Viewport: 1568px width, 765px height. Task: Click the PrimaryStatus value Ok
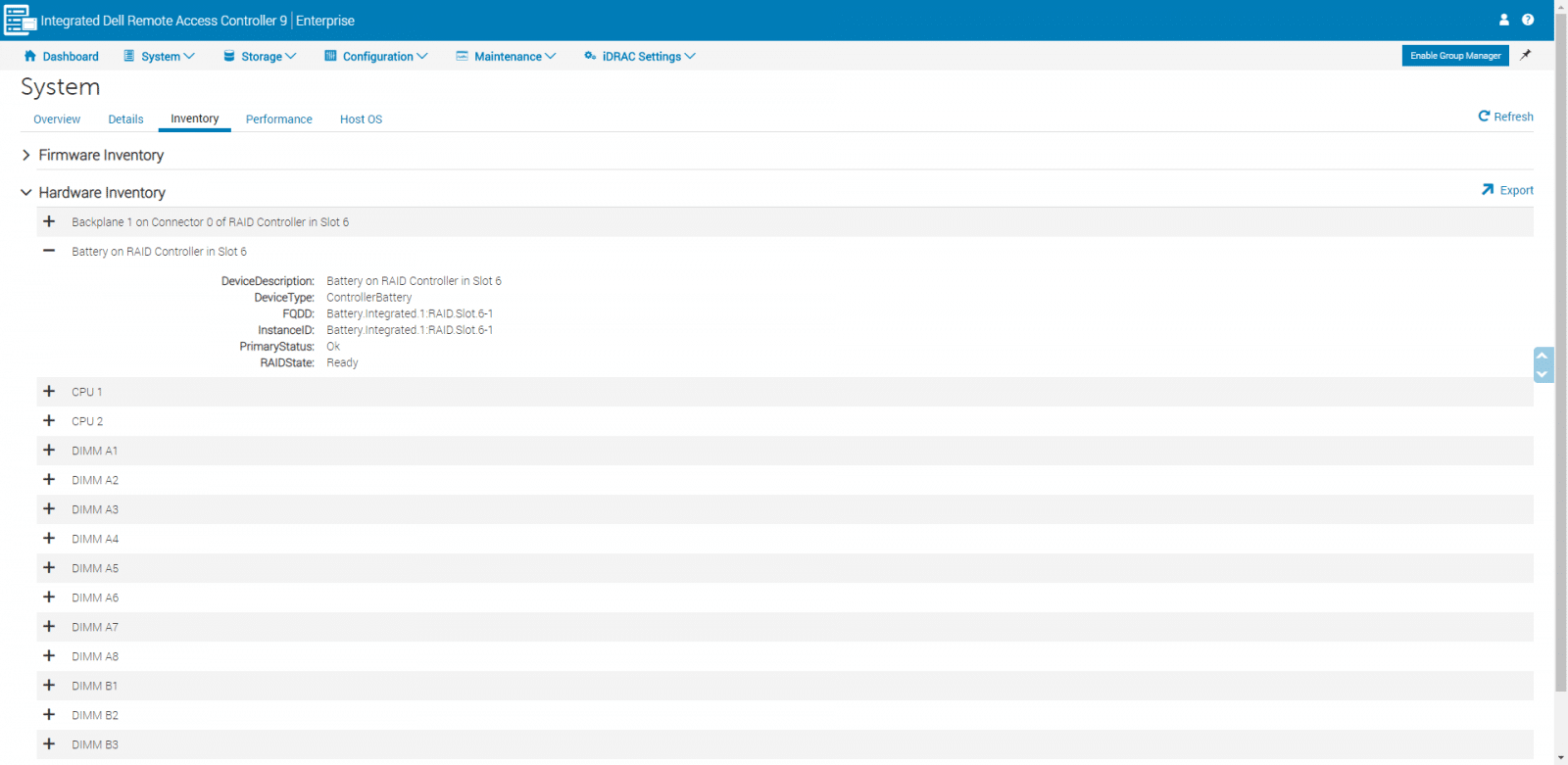click(x=333, y=347)
